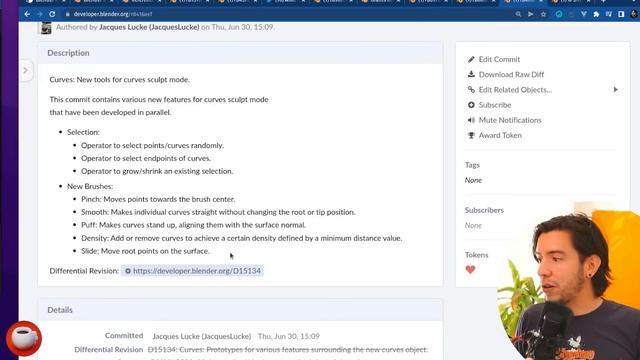Image resolution: width=640 pixels, height=360 pixels.
Task: Click the icon before the D15134 URL
Action: tap(127, 271)
